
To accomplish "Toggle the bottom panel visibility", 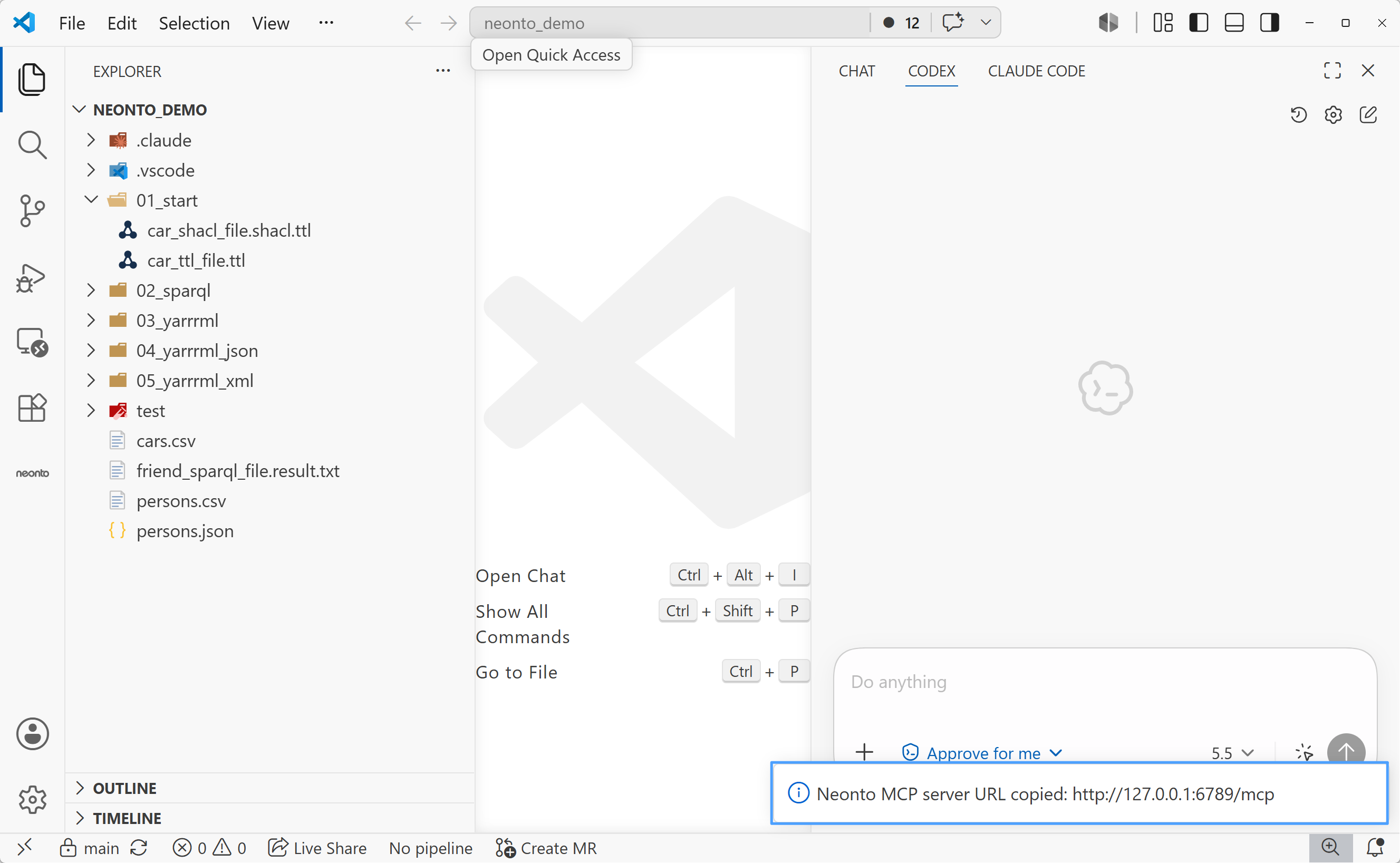I will (1234, 23).
